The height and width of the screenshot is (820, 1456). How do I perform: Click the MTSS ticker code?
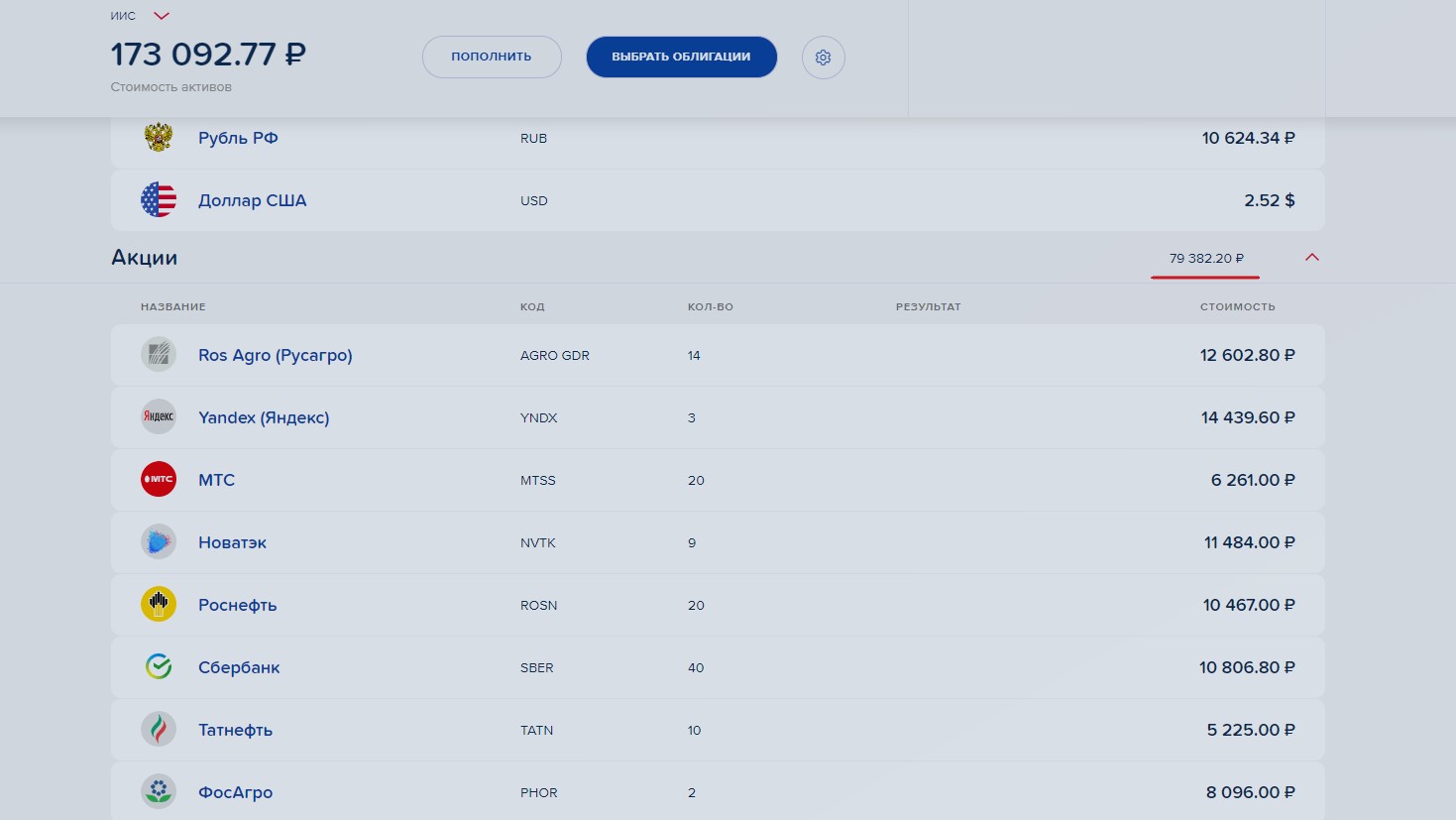pyautogui.click(x=538, y=480)
